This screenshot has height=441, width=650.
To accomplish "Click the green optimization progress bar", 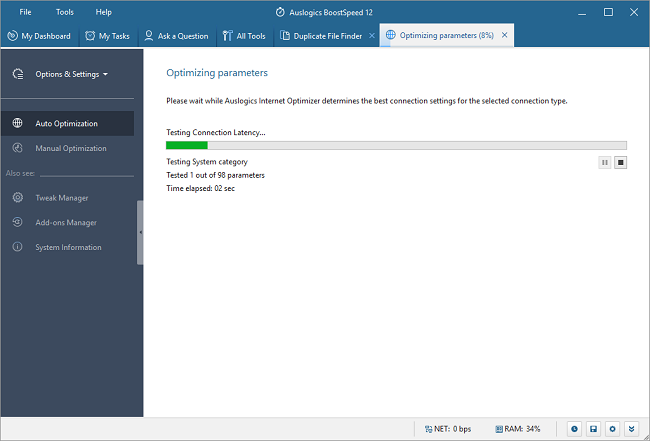I will coord(187,145).
